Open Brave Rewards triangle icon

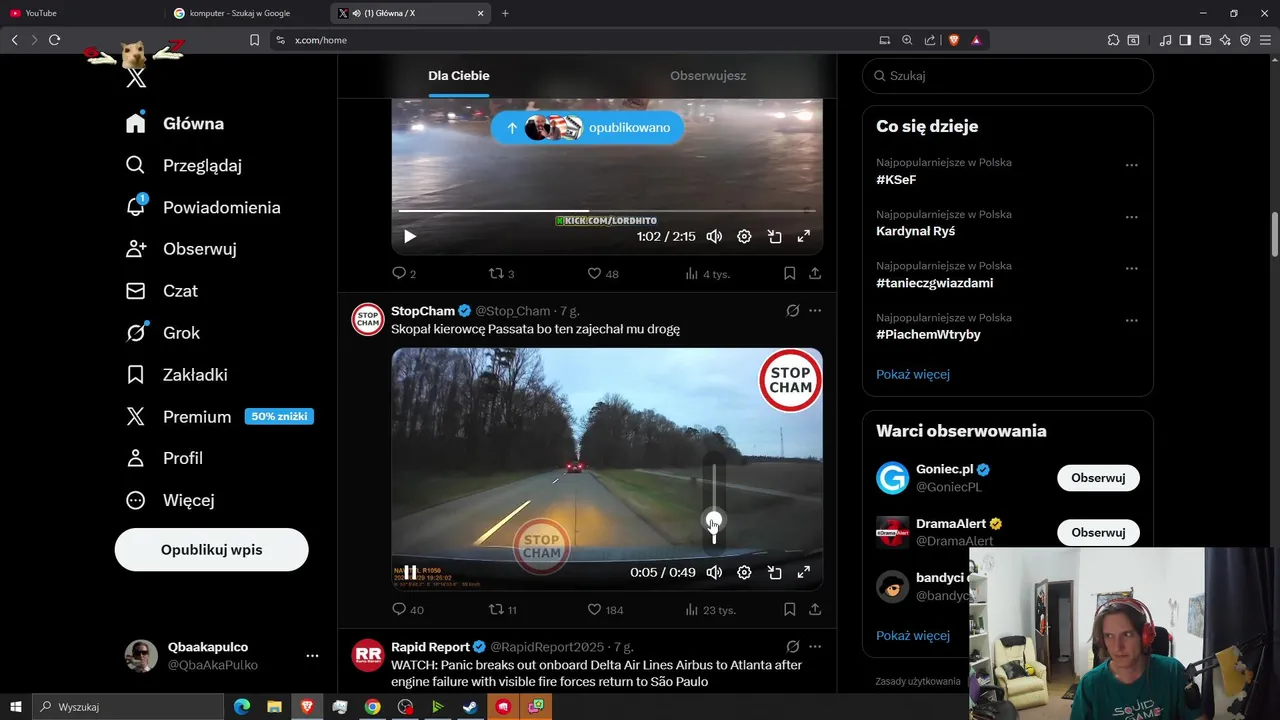[976, 40]
